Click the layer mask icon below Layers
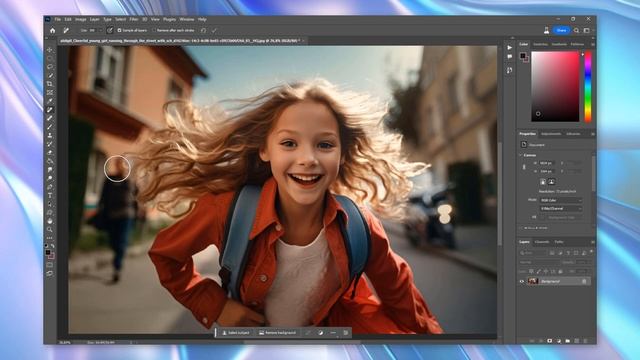 550,341
